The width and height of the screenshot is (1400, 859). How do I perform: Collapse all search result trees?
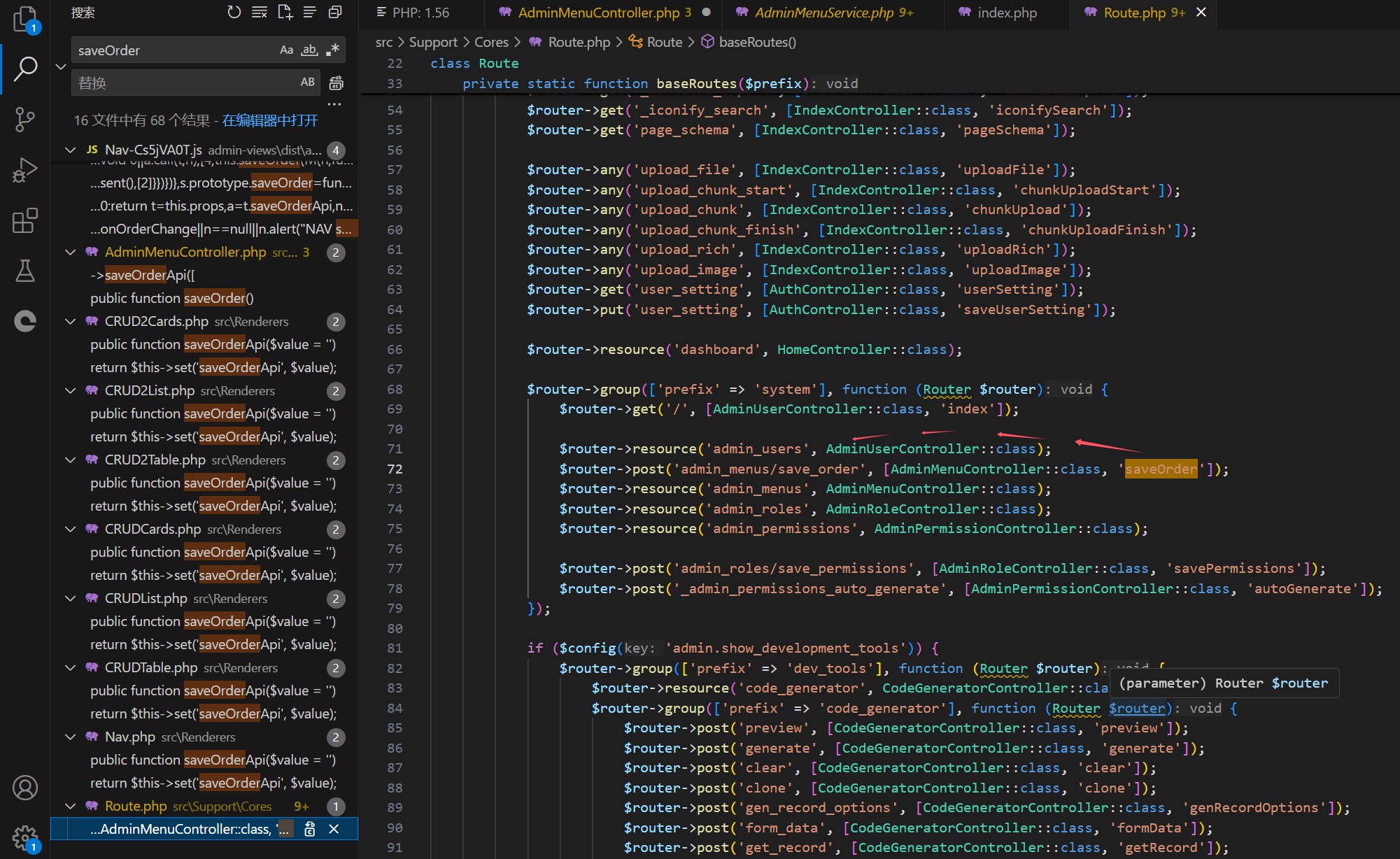(x=335, y=13)
